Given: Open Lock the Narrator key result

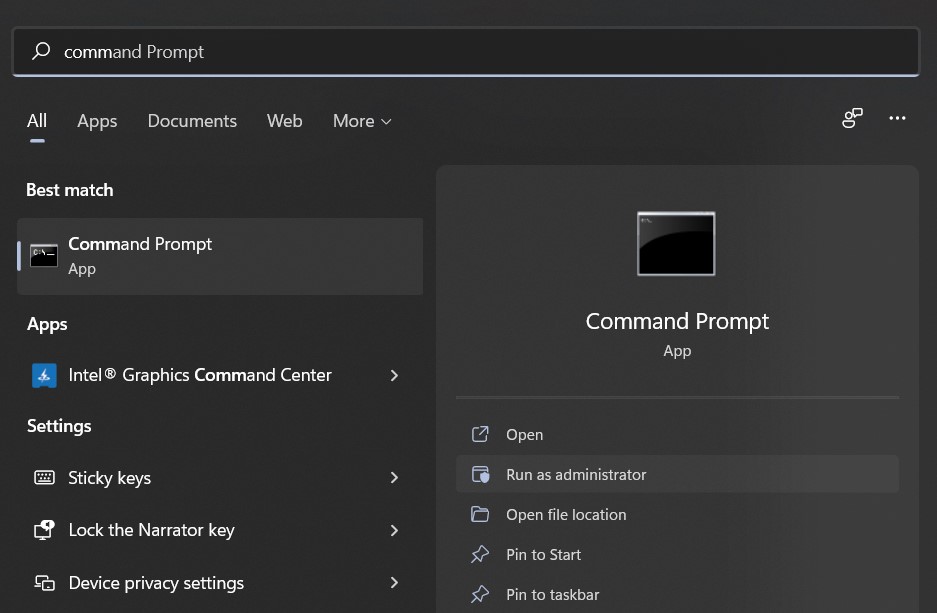Looking at the screenshot, I should pyautogui.click(x=220, y=530).
